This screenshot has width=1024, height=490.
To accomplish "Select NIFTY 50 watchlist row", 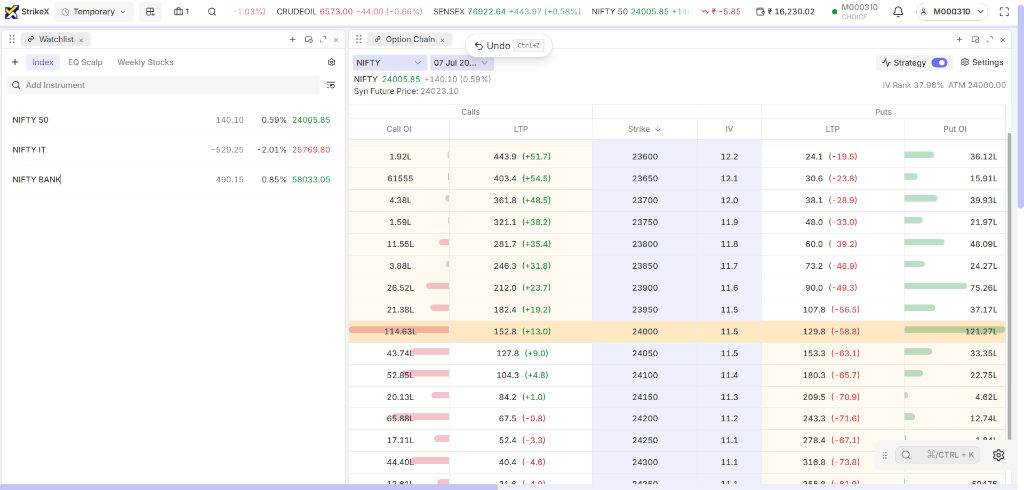I will (x=172, y=120).
